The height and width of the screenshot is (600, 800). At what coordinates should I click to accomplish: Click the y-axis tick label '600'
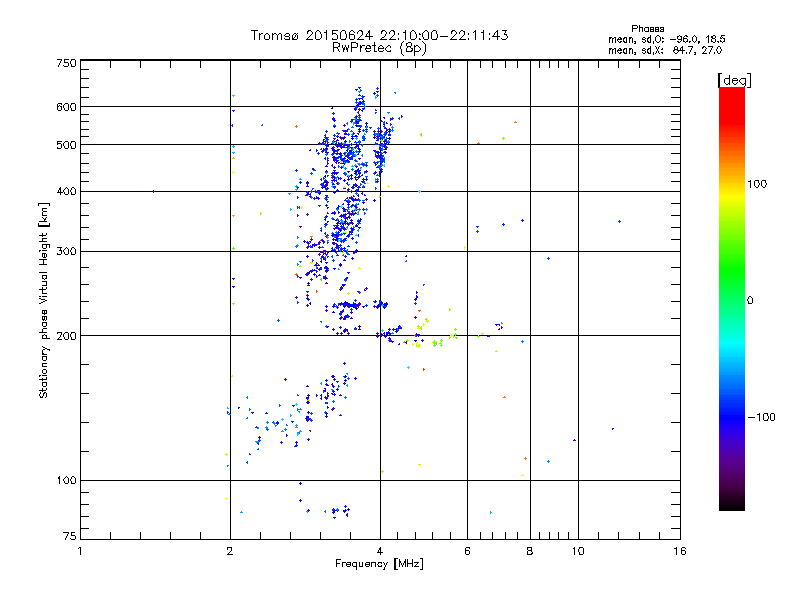coord(66,107)
